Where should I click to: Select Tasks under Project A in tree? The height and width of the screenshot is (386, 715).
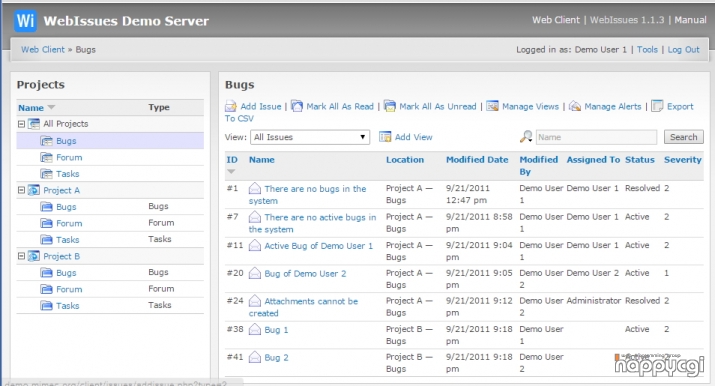pos(67,240)
